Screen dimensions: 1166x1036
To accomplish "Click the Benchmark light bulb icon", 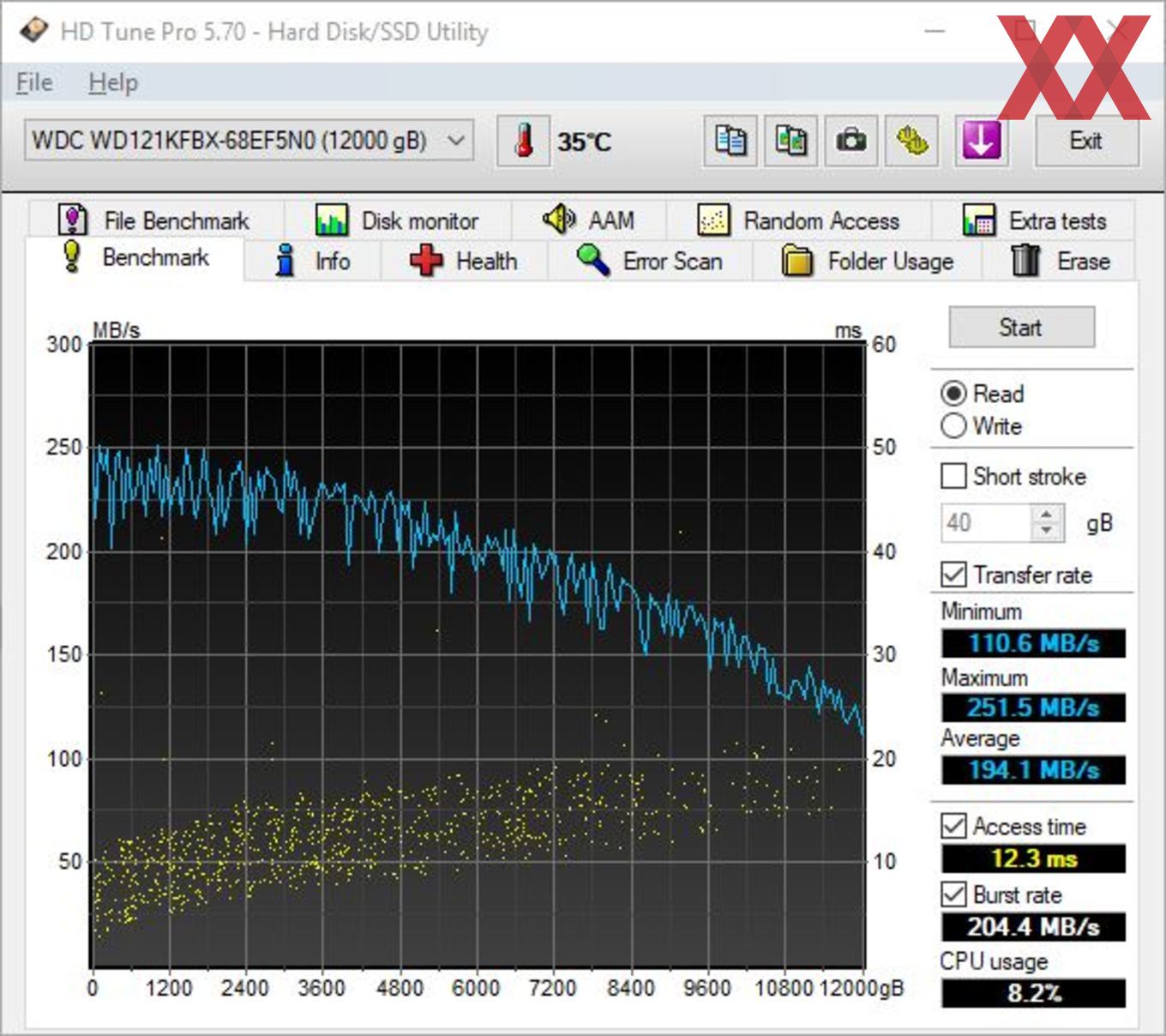I will (x=73, y=257).
